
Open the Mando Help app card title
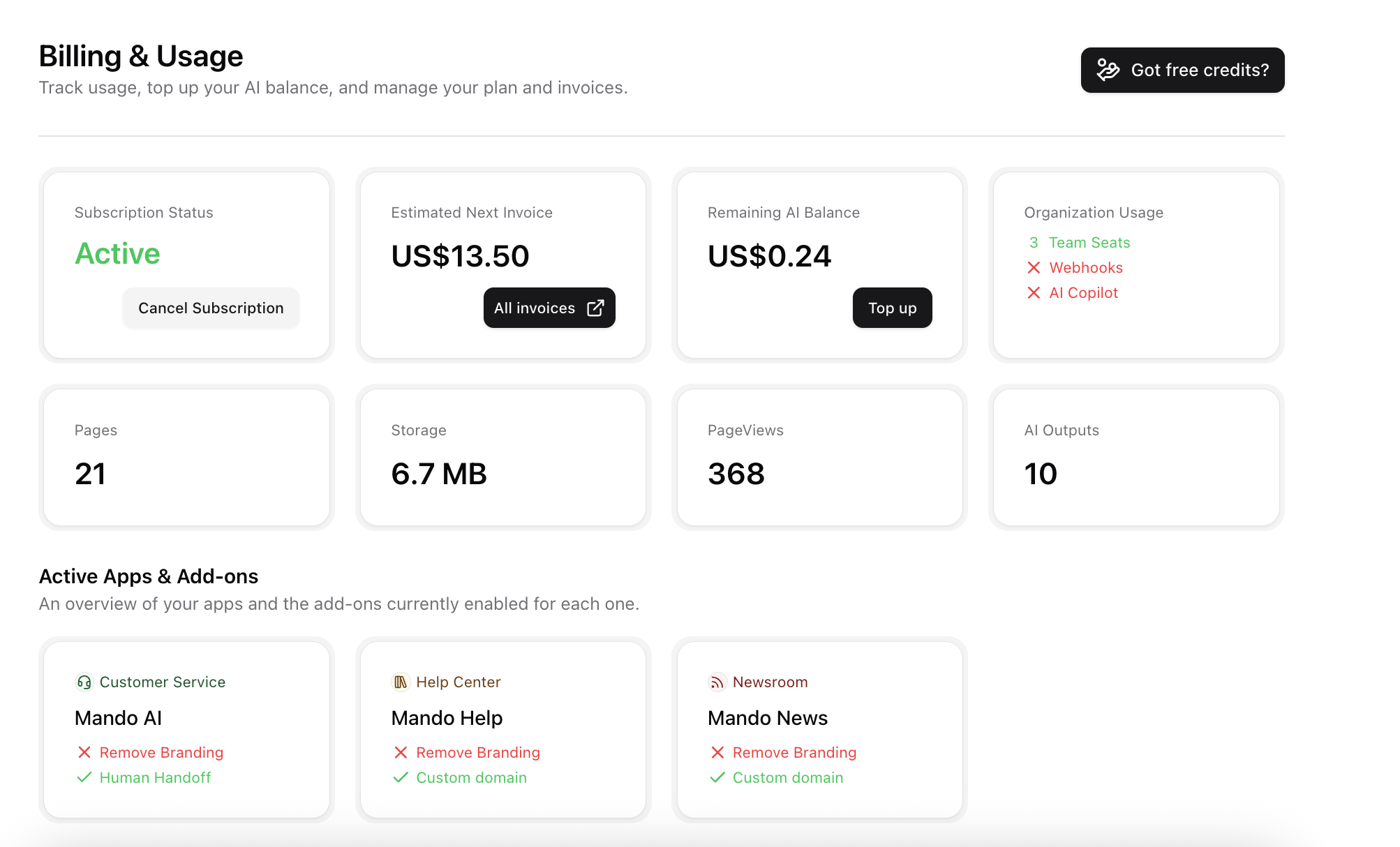click(x=447, y=718)
